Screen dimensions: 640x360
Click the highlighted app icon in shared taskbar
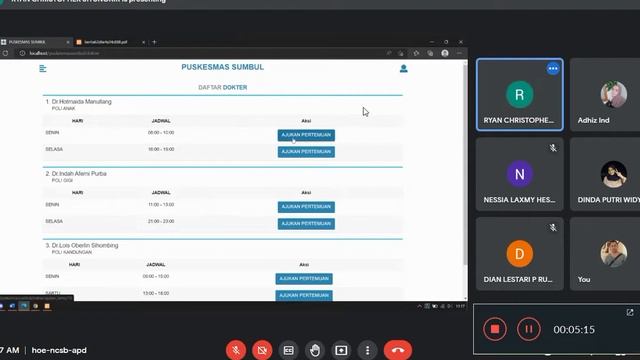[x=24, y=306]
